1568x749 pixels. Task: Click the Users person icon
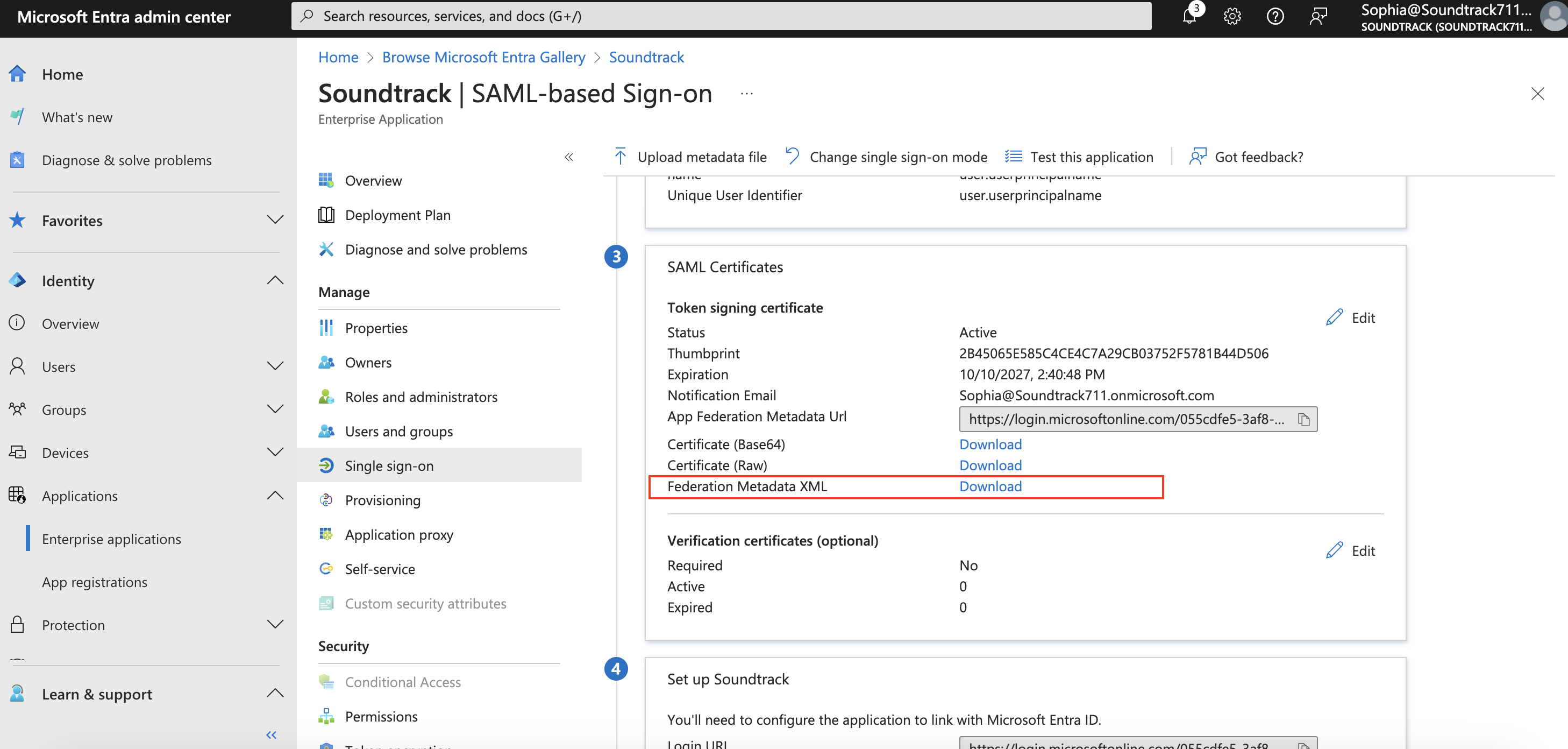(x=18, y=366)
